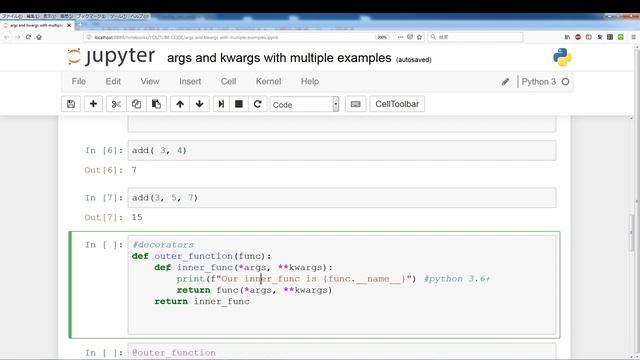The height and width of the screenshot is (360, 640).
Task: Move selected cell down arrow
Action: (x=200, y=104)
